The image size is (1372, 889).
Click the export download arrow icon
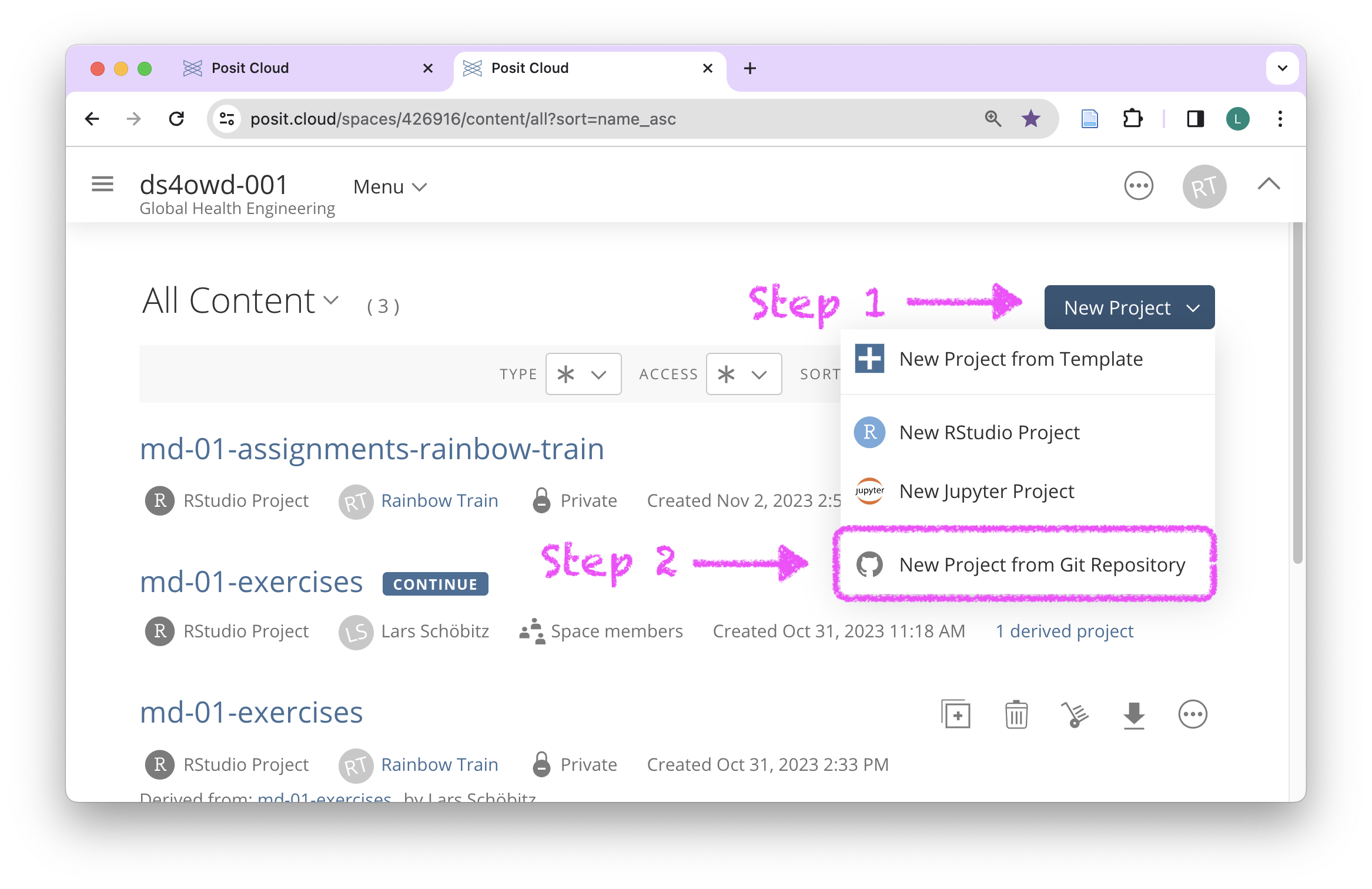click(x=1134, y=714)
